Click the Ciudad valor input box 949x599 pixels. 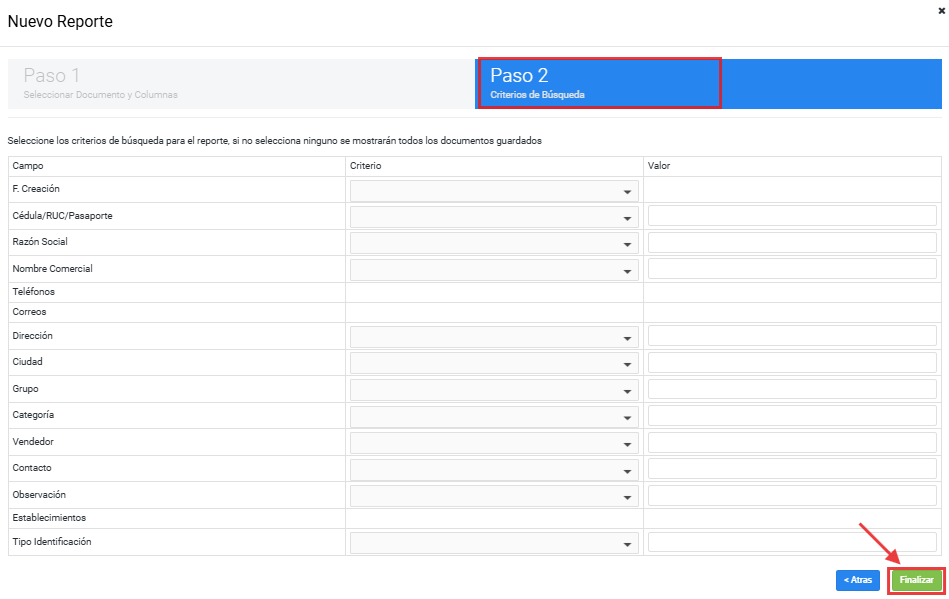[792, 363]
